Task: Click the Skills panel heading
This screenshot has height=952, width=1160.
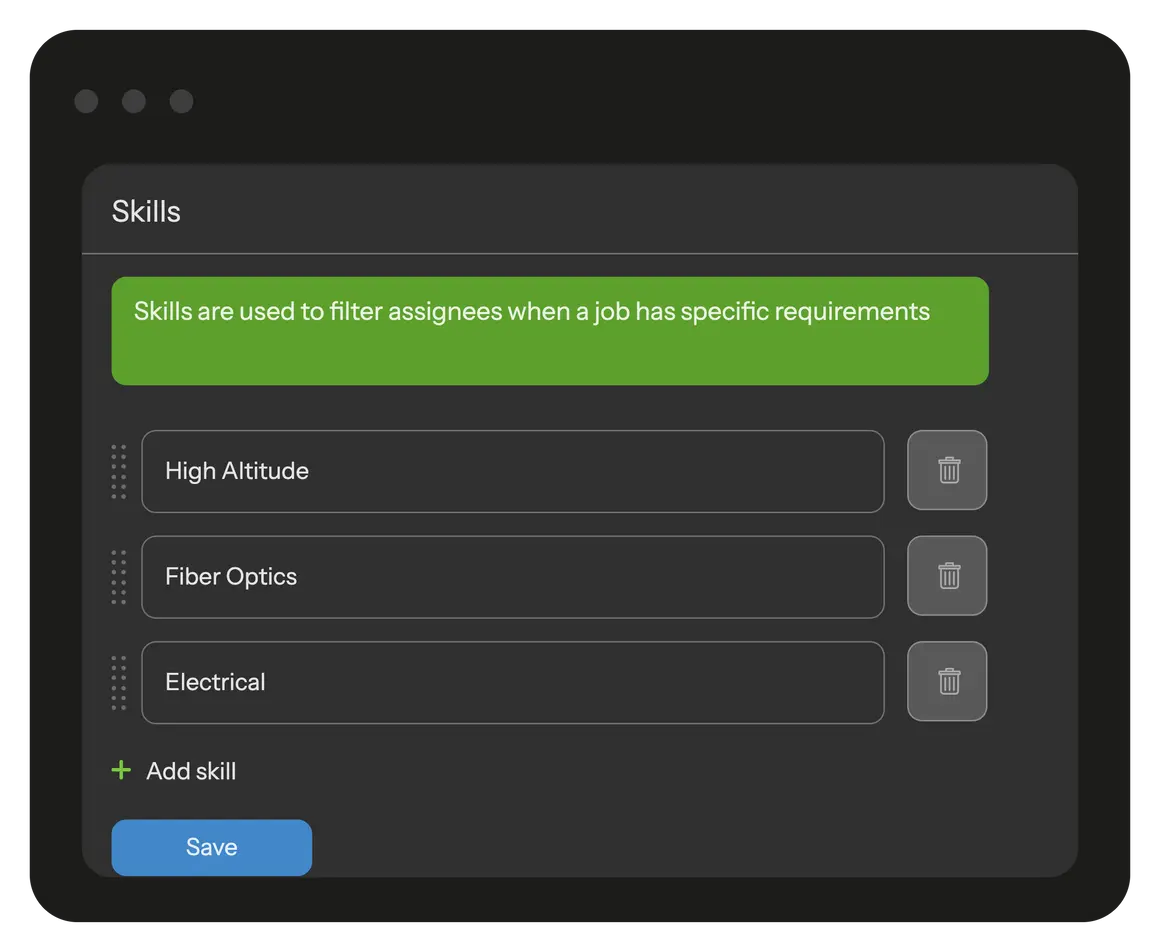Action: tap(146, 211)
